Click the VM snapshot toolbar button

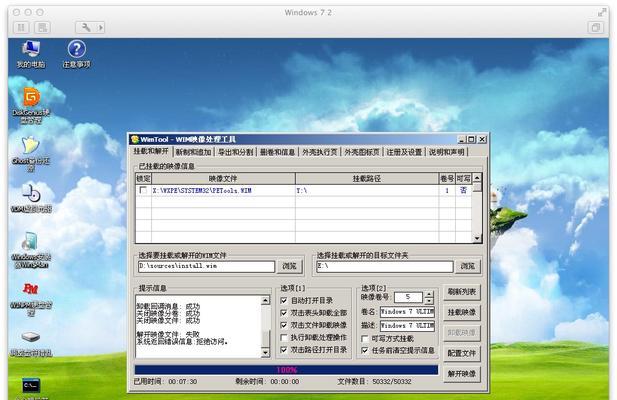pos(42,27)
